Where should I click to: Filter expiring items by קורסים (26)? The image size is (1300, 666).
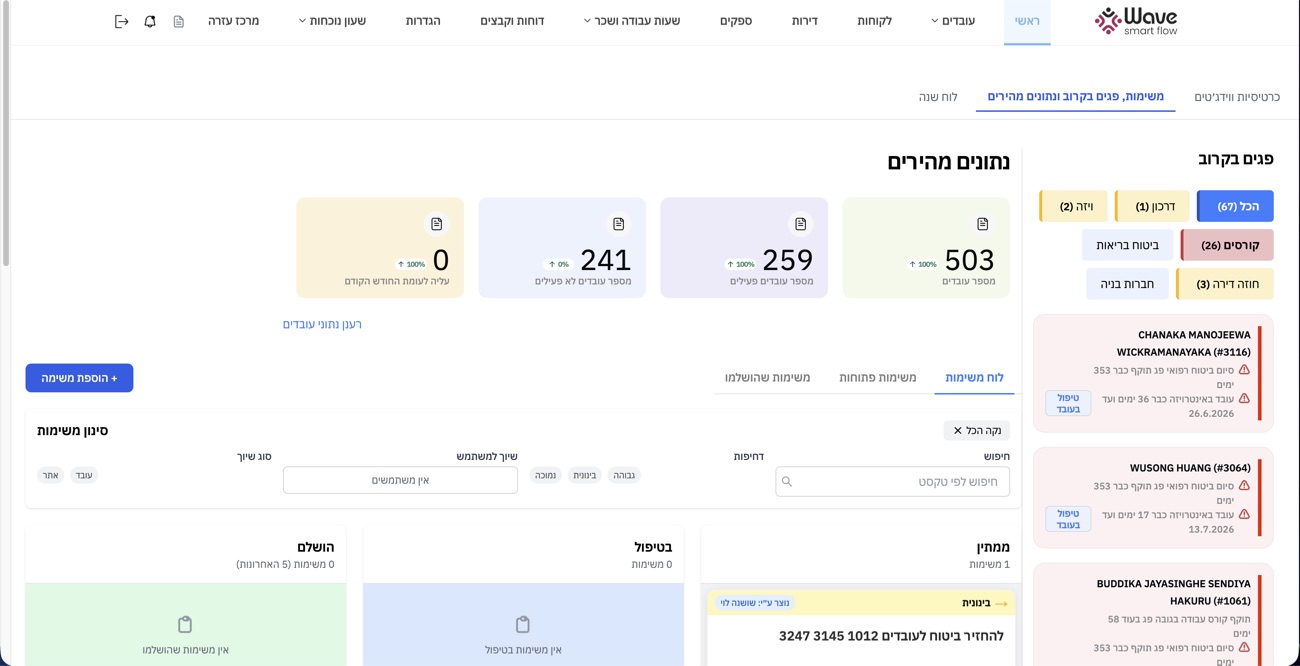(1227, 245)
